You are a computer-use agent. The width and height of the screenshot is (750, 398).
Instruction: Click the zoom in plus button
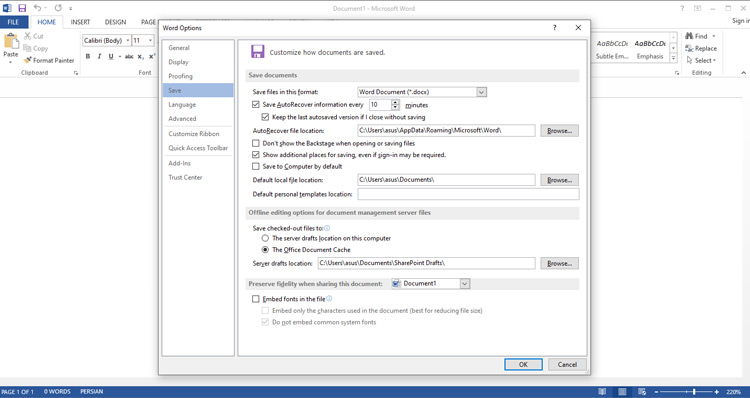pos(717,392)
